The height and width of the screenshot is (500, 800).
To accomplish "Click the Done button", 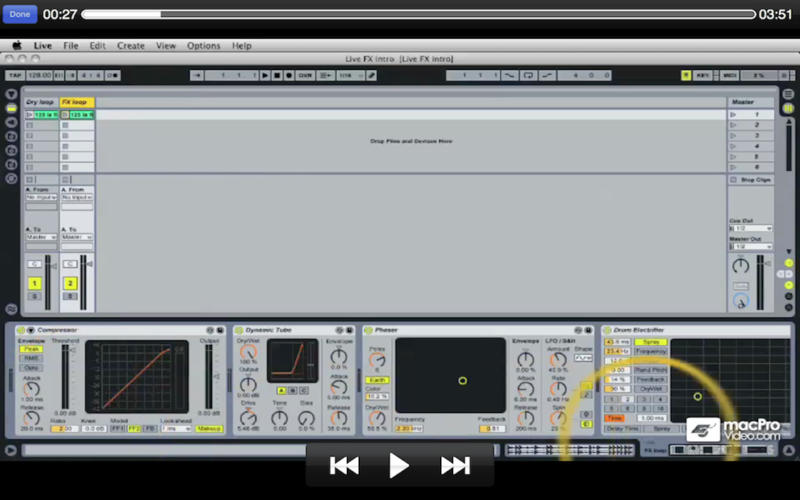I will (20, 14).
